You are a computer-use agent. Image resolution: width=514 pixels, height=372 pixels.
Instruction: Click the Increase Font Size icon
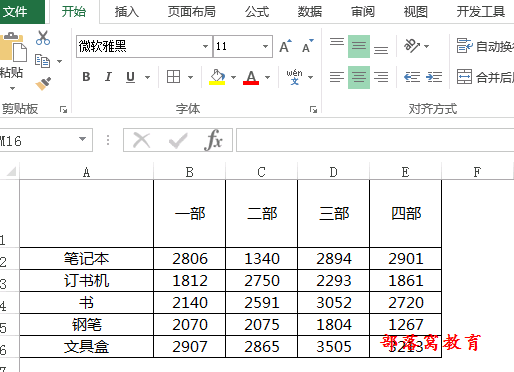pos(285,46)
